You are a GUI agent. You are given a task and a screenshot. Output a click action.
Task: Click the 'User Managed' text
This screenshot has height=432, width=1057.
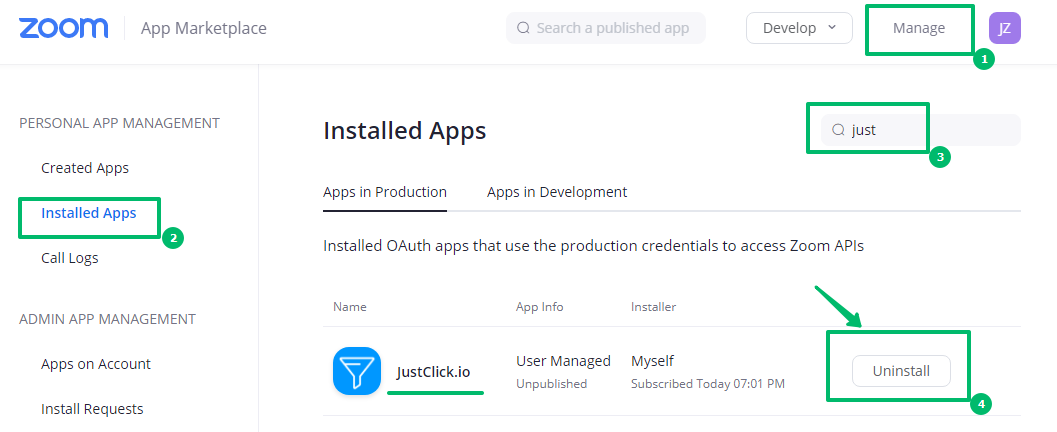click(x=564, y=361)
